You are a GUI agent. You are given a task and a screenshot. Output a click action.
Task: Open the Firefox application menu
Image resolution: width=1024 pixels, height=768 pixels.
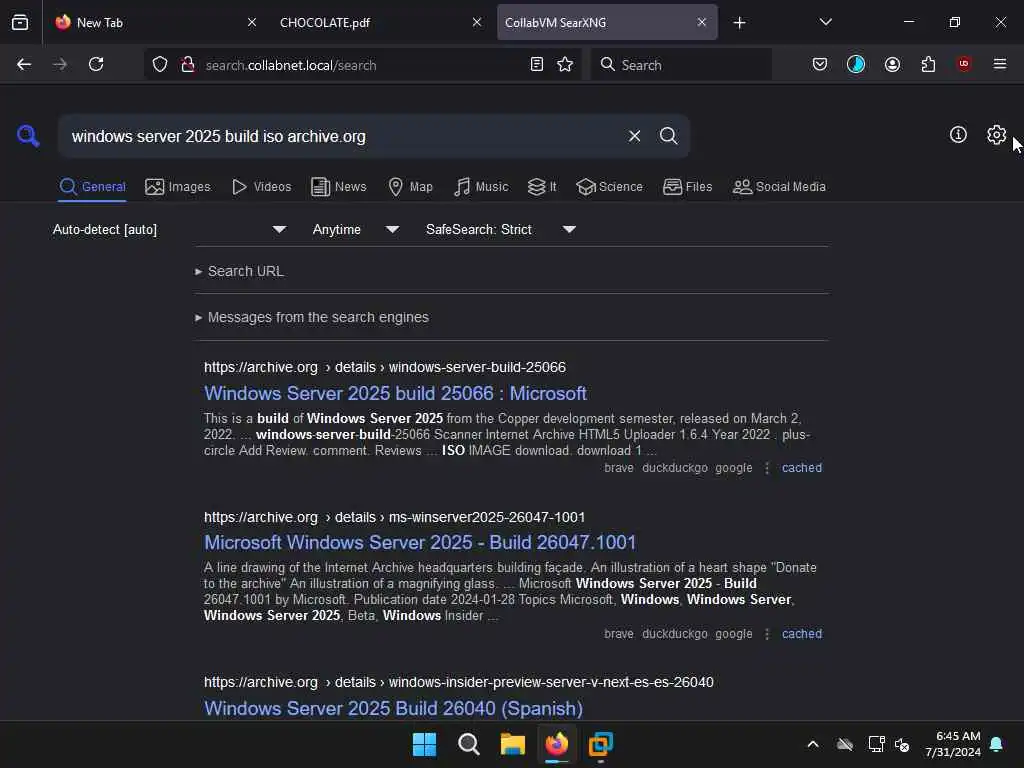1000,64
